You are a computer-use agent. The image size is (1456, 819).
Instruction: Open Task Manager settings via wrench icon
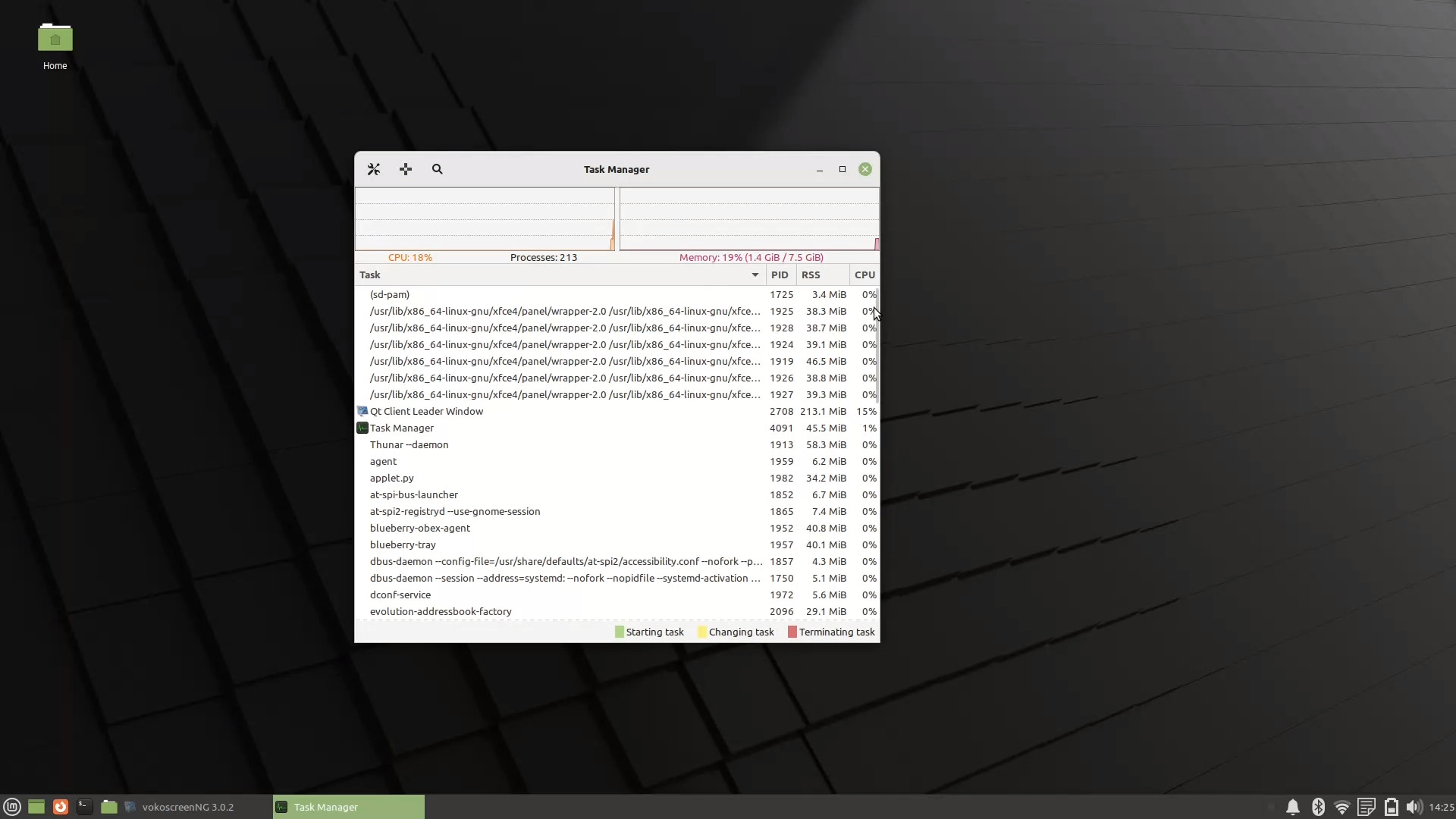(373, 169)
